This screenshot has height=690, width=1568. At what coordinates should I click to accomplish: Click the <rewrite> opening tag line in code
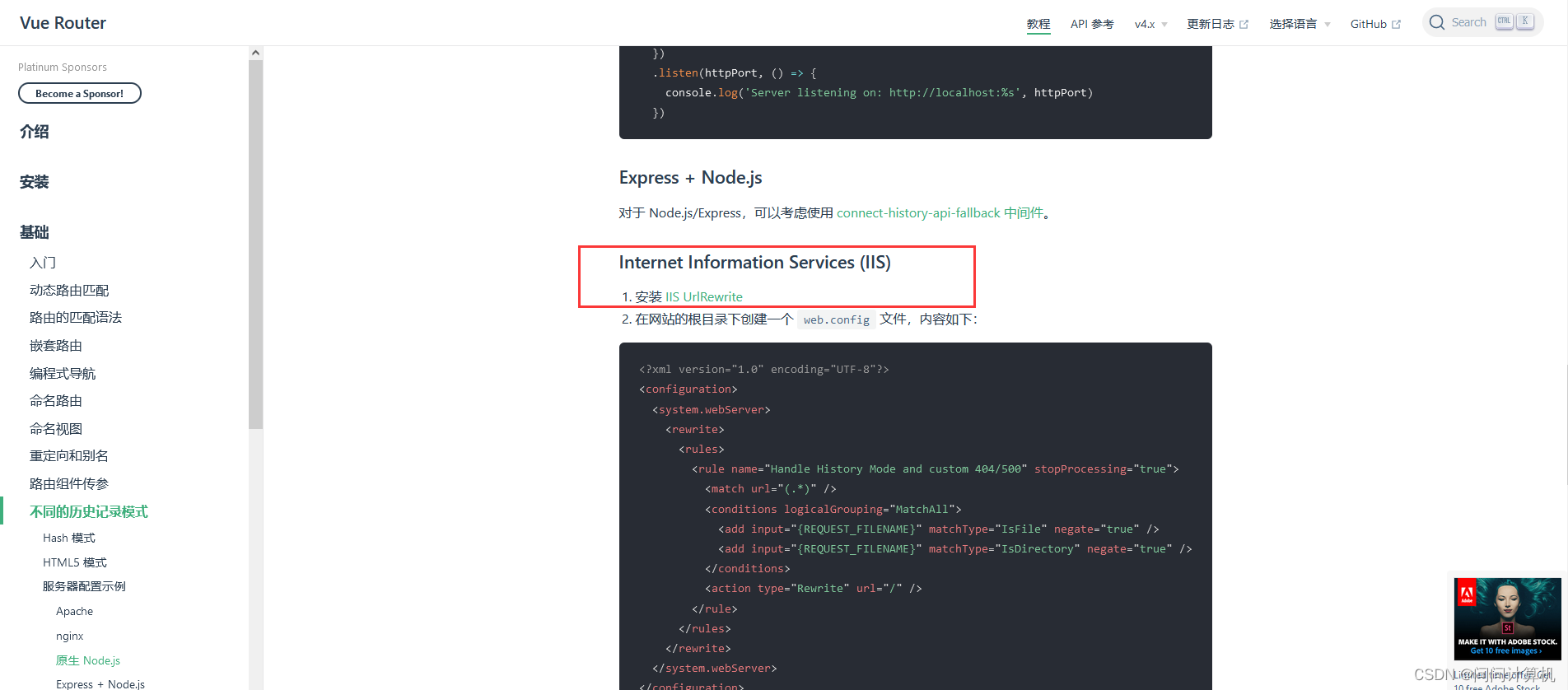click(x=695, y=430)
